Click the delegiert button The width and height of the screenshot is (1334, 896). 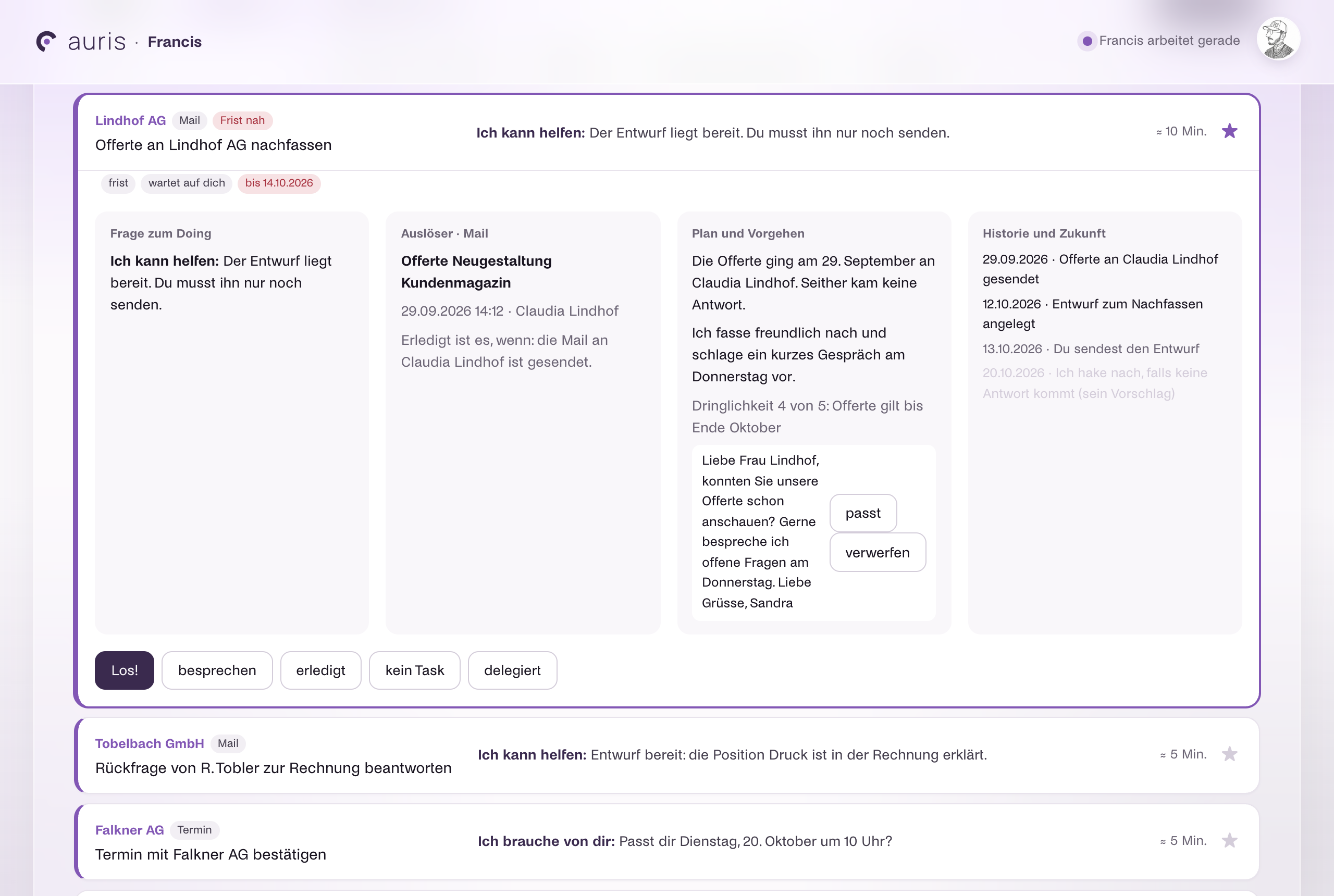[512, 670]
